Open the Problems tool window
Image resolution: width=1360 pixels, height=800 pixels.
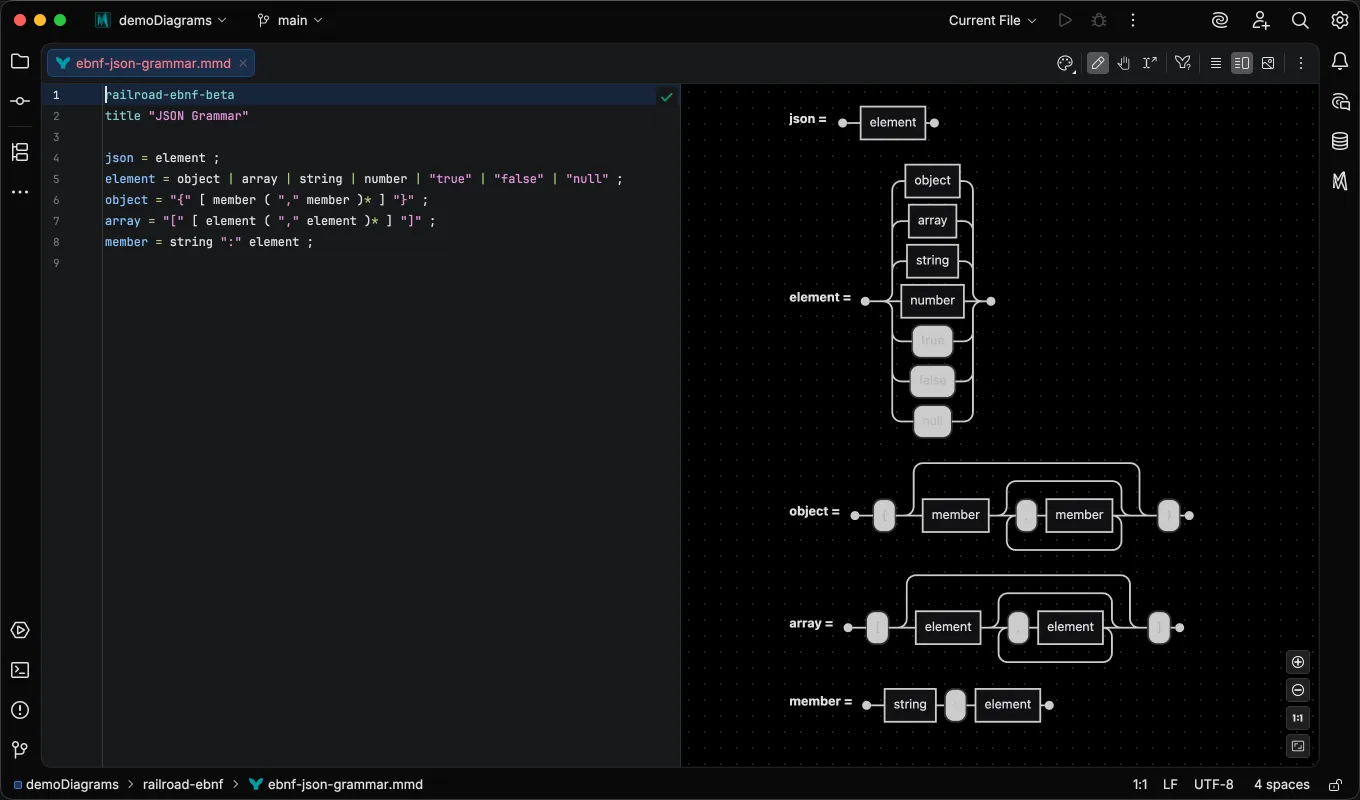tap(20, 710)
